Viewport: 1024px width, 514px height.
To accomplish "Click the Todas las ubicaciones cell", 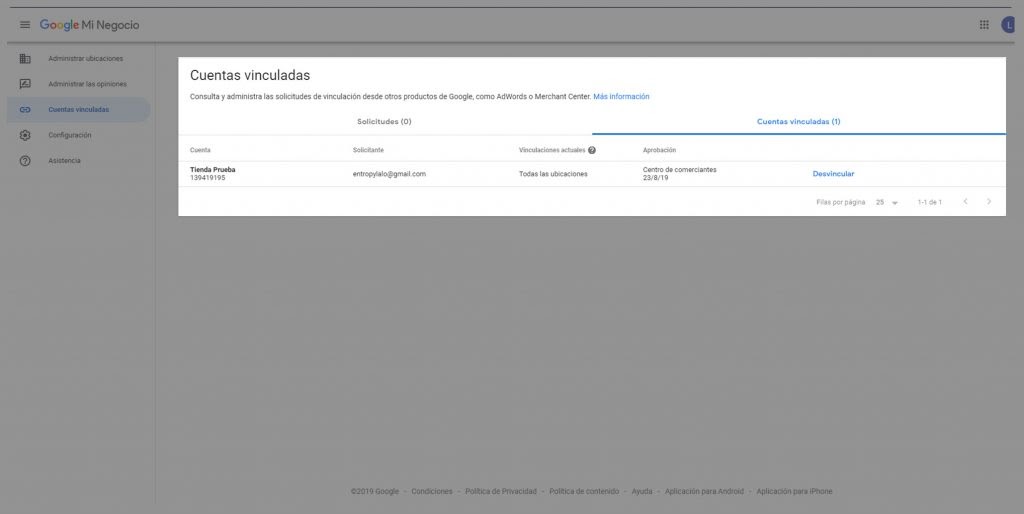I will click(x=553, y=174).
